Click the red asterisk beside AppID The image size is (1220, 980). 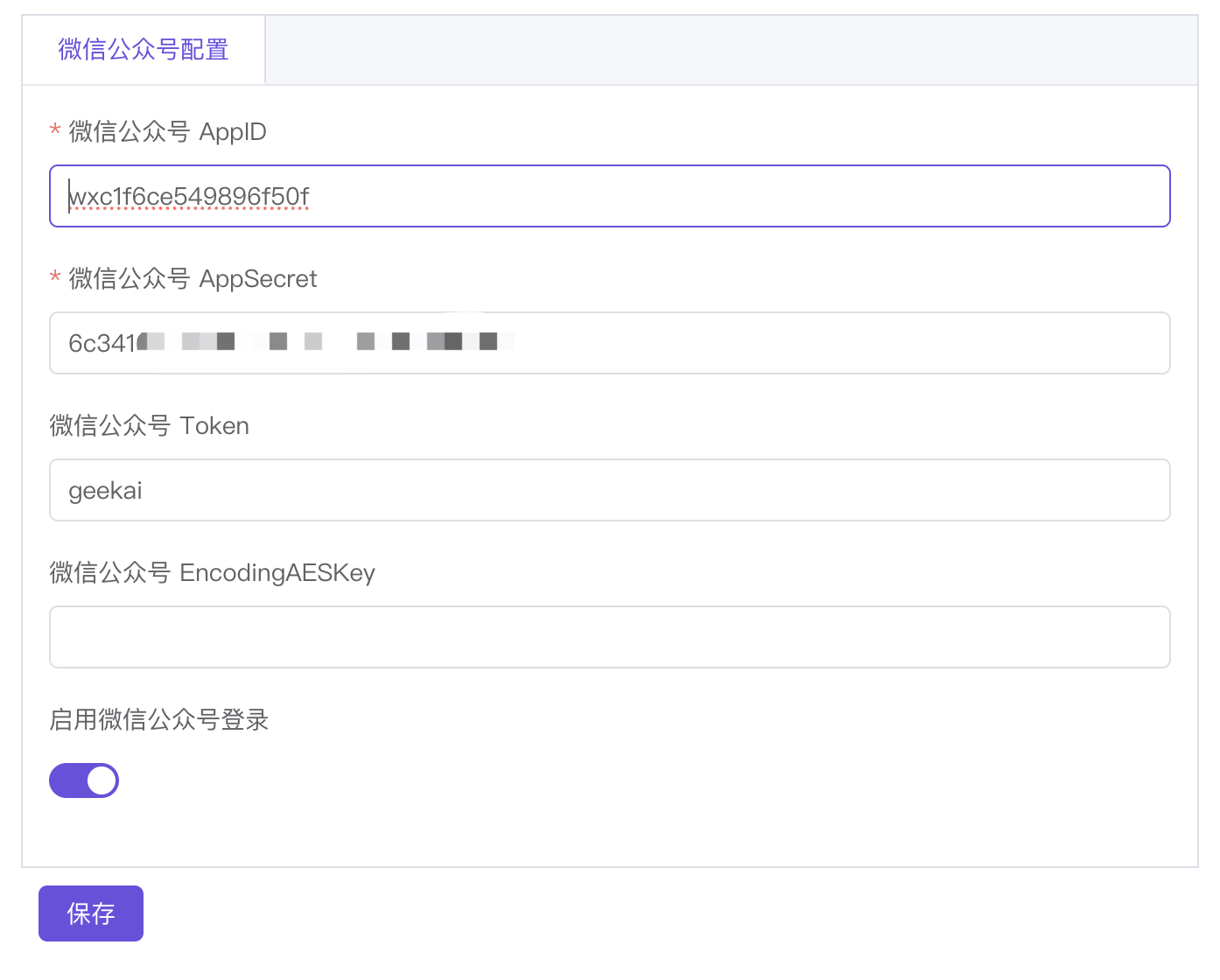tap(54, 131)
